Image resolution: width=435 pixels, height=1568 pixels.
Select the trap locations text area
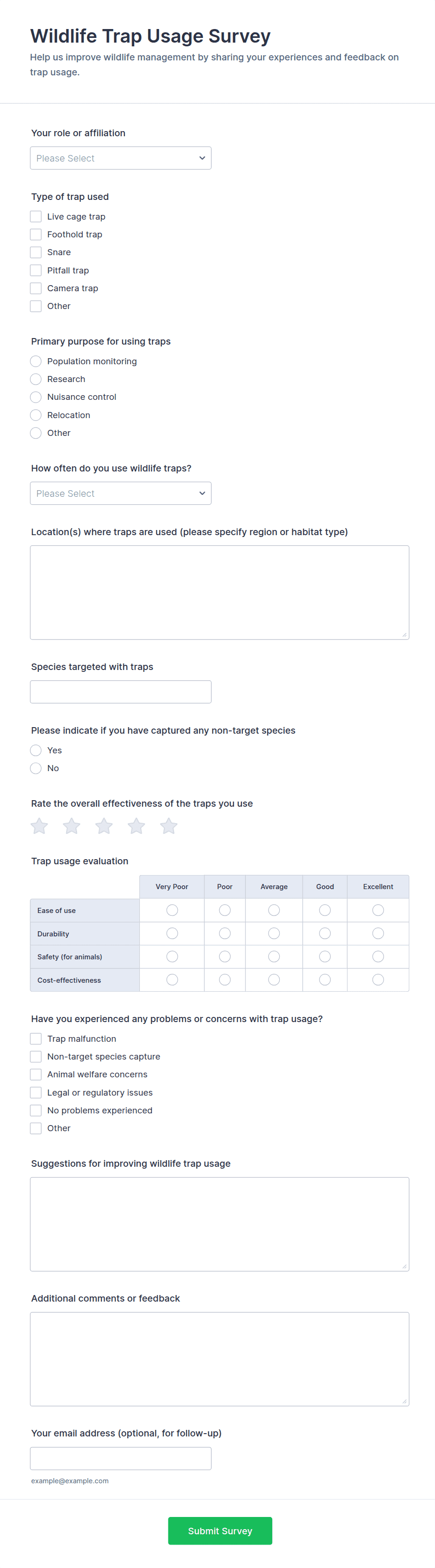(x=220, y=592)
